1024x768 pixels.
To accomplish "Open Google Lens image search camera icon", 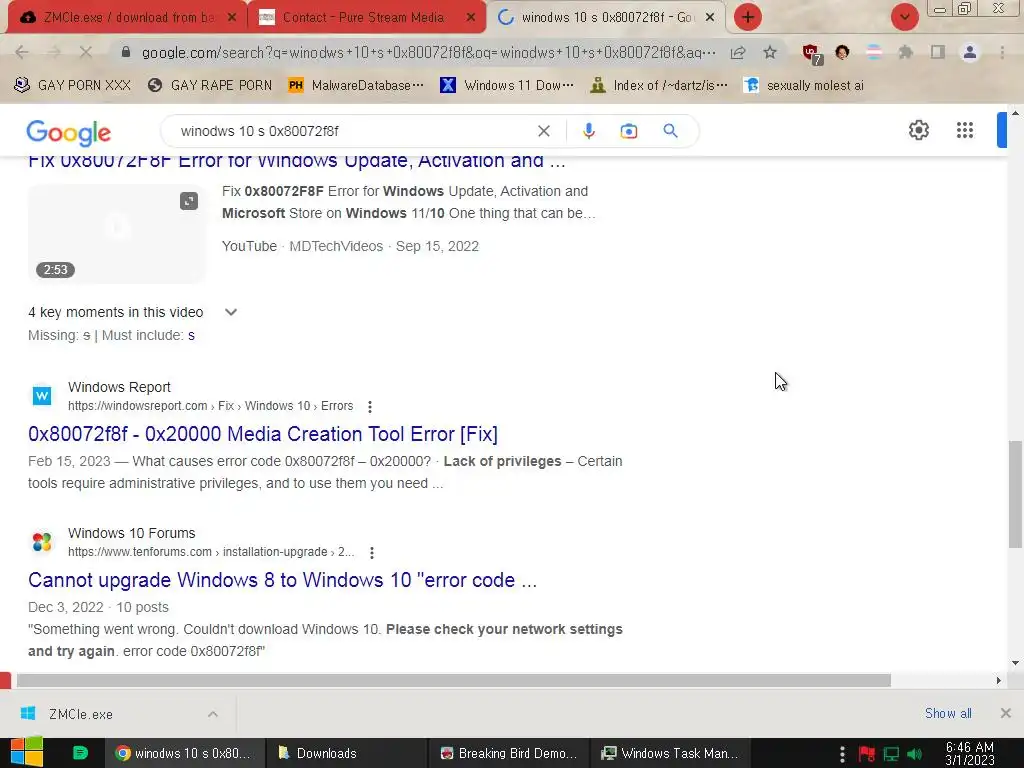I will pyautogui.click(x=628, y=131).
